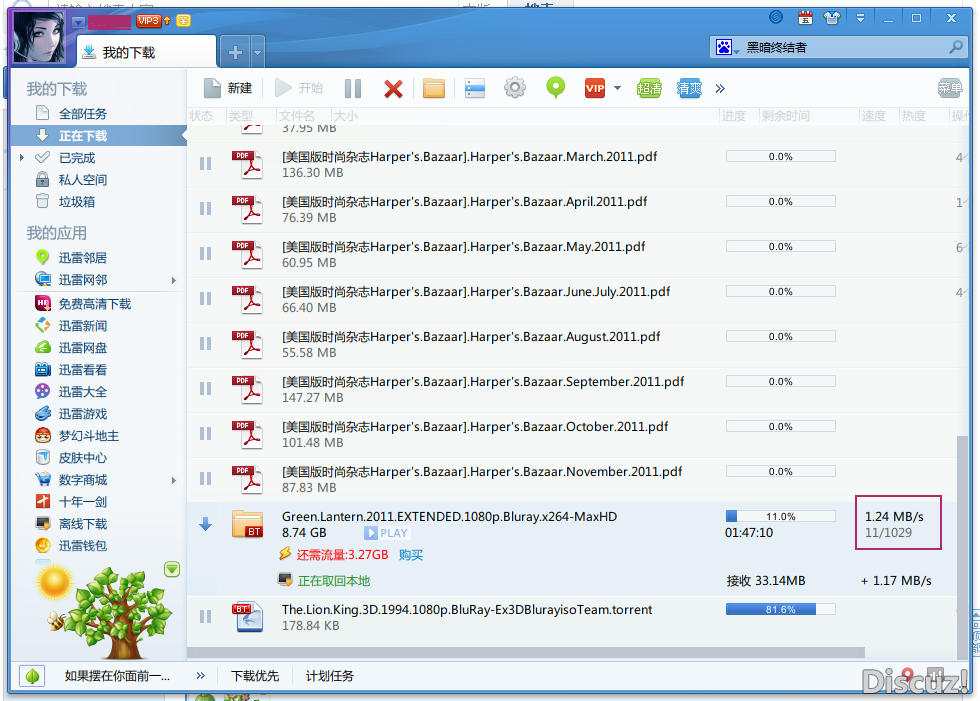Click the vertical scrollbar of the task list
980x701 pixels.
tap(962, 547)
